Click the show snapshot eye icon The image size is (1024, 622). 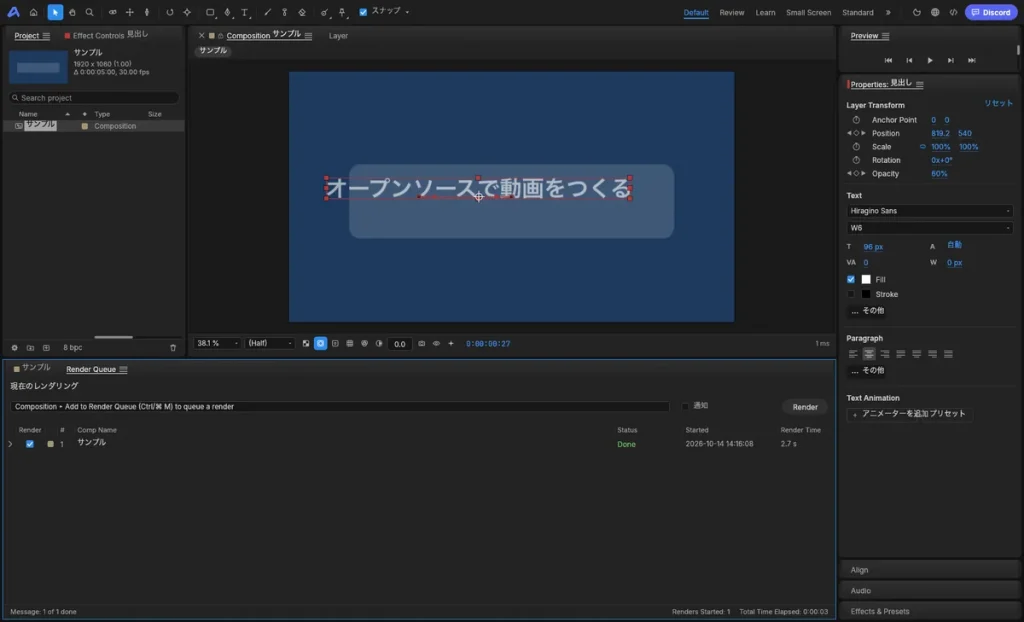(436, 344)
